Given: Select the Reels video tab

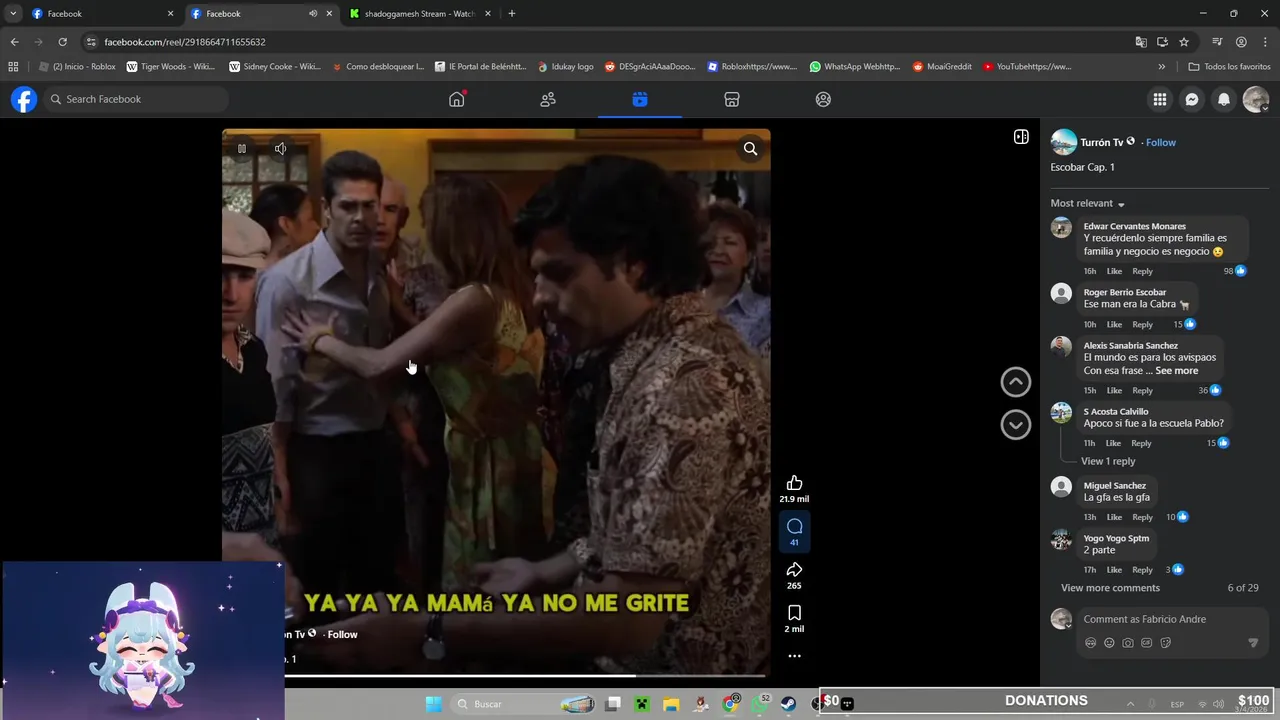Looking at the screenshot, I should point(640,99).
